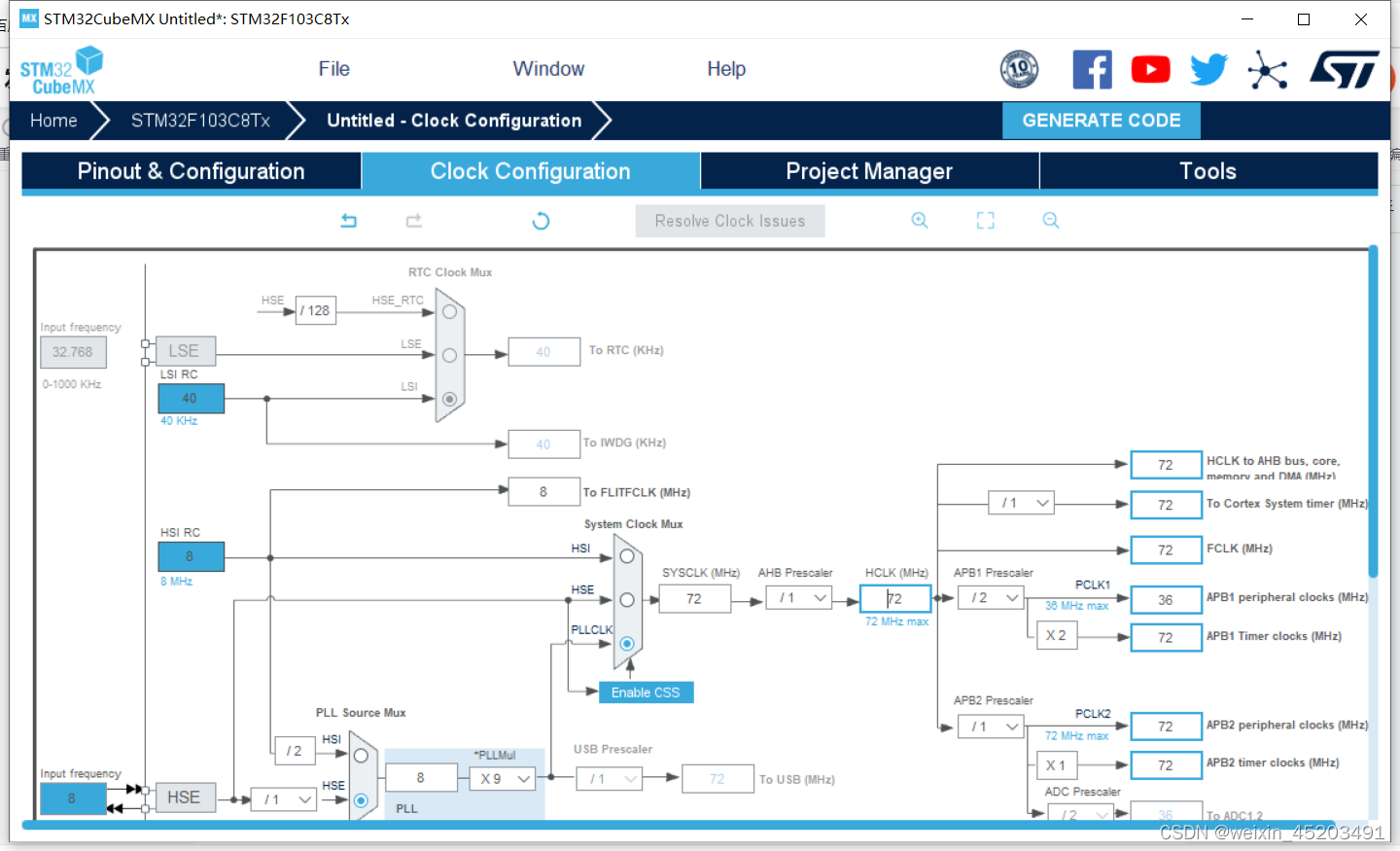Screen dimensions: 1400x851
Task: Go to STM32F103C8Tx breadcrumb
Action: [x=200, y=121]
